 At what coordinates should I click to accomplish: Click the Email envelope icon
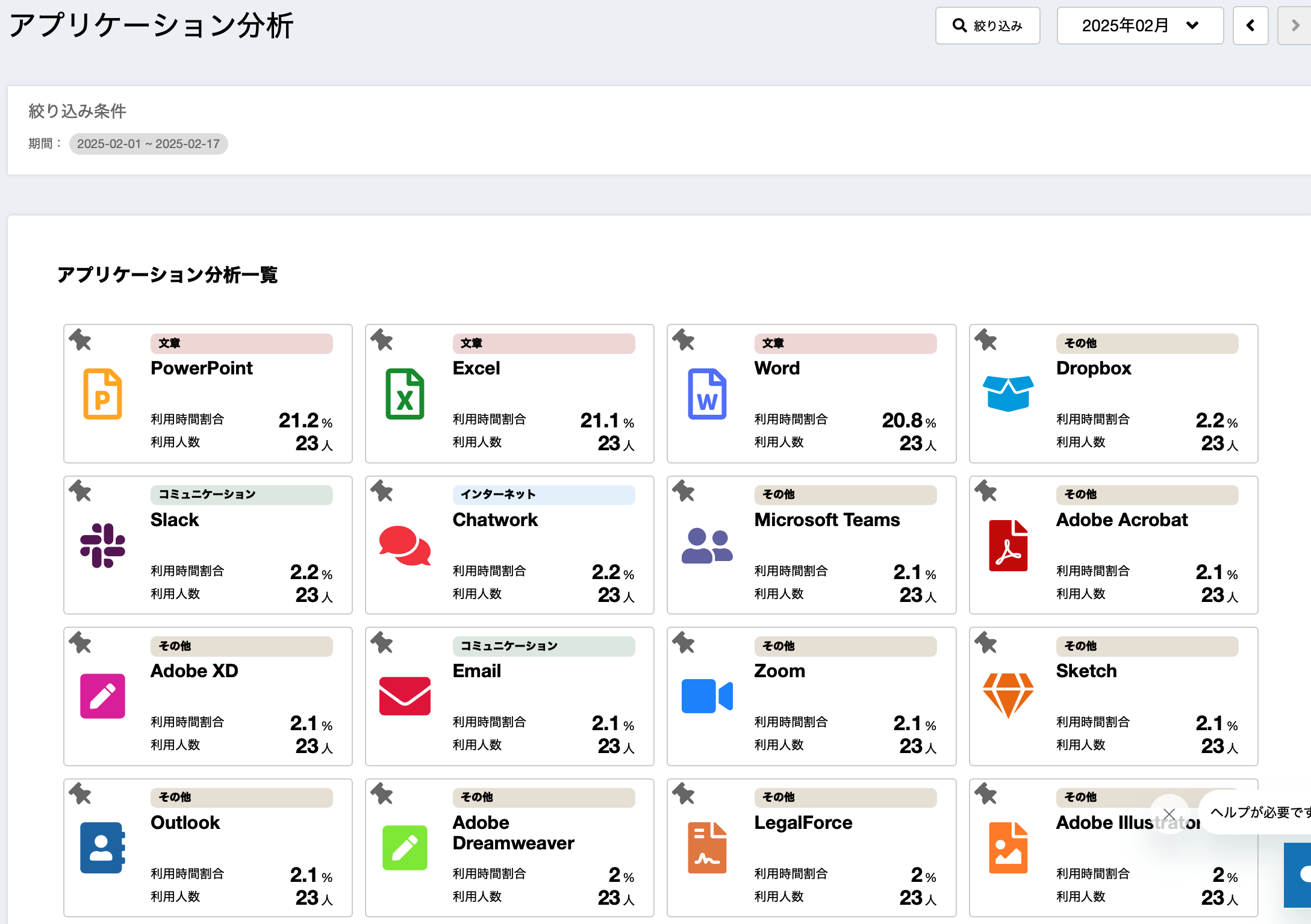tap(405, 696)
